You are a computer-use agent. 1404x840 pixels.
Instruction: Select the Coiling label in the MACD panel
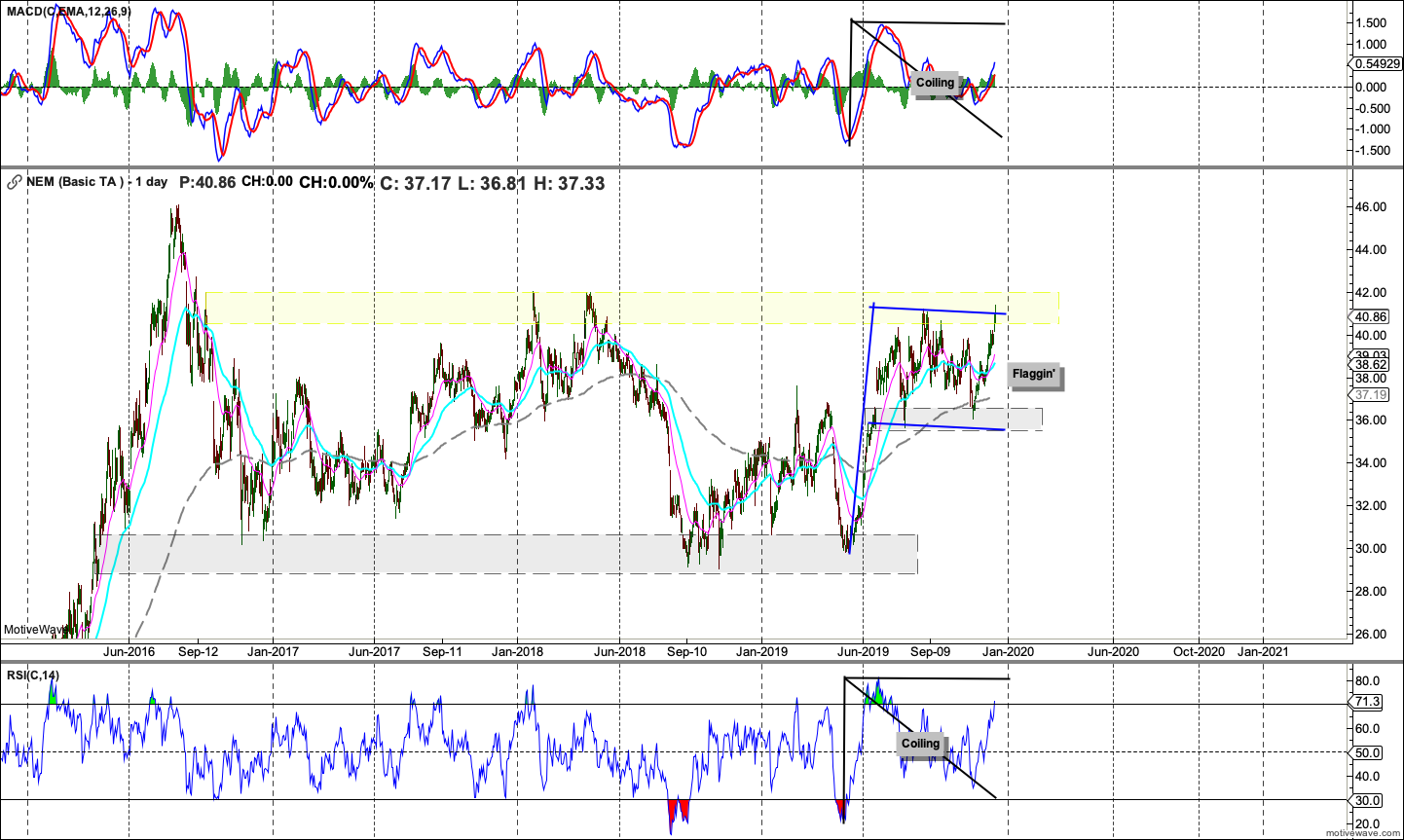click(x=935, y=83)
